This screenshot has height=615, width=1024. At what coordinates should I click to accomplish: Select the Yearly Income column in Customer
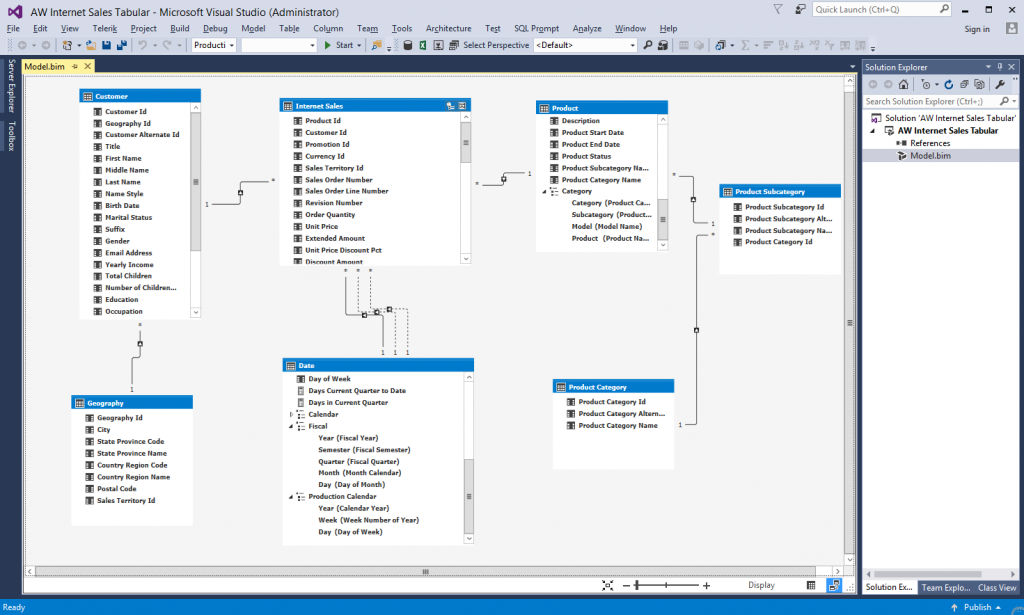tap(129, 264)
